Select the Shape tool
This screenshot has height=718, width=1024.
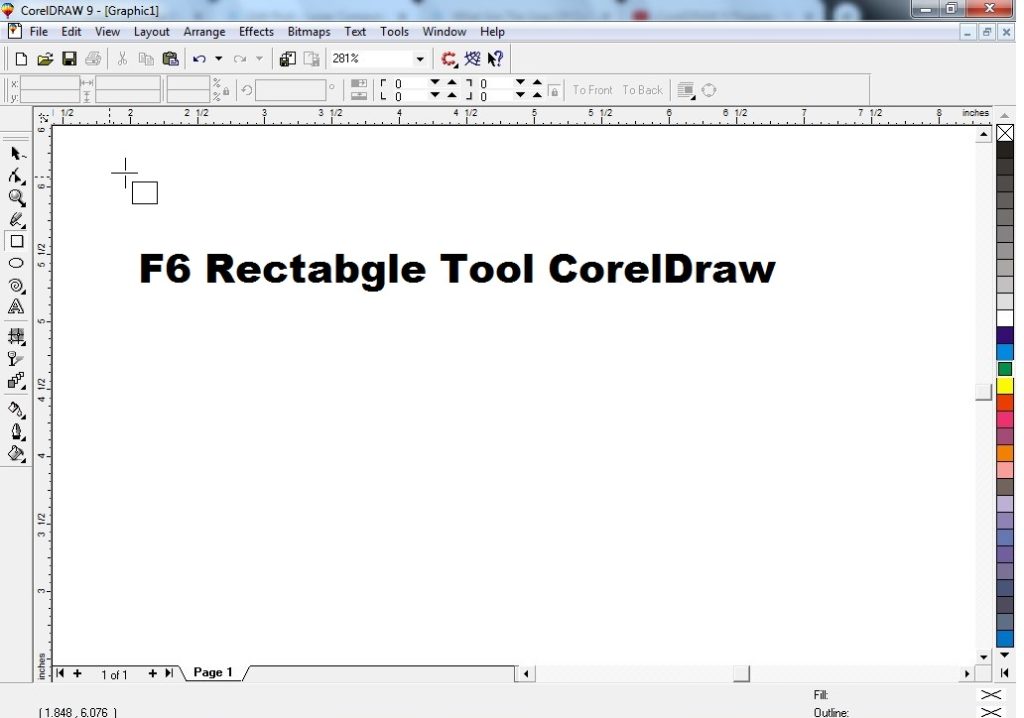point(16,175)
